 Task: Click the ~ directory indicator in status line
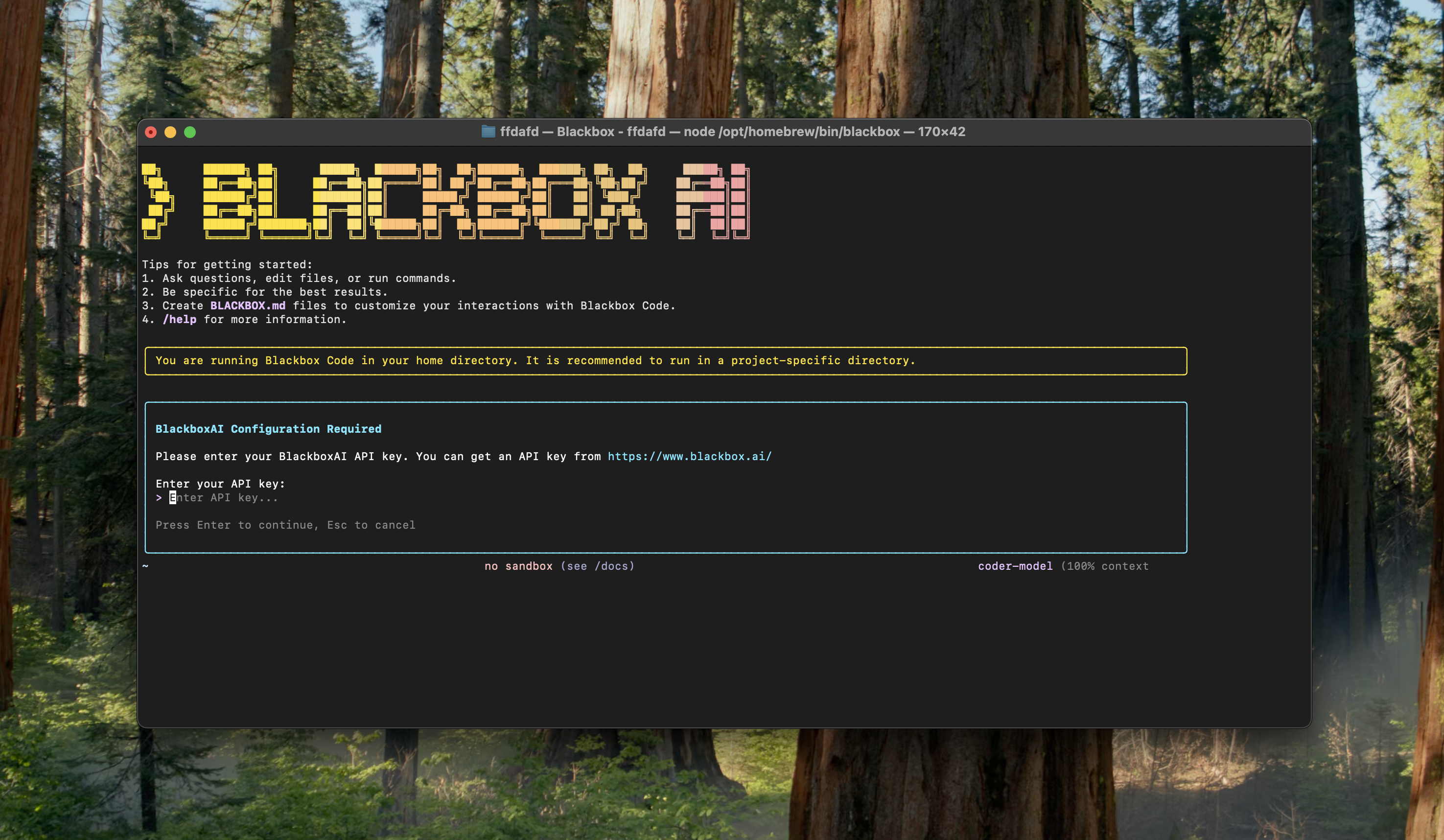(145, 566)
